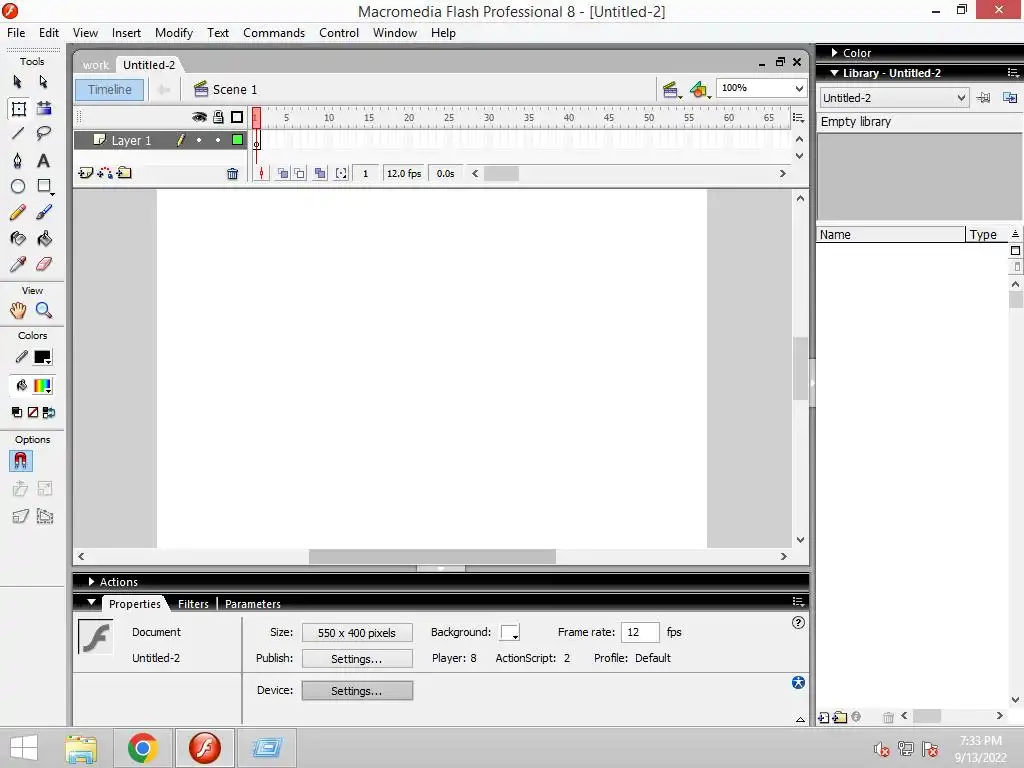Click the Delete Layer trash icon

[x=232, y=174]
